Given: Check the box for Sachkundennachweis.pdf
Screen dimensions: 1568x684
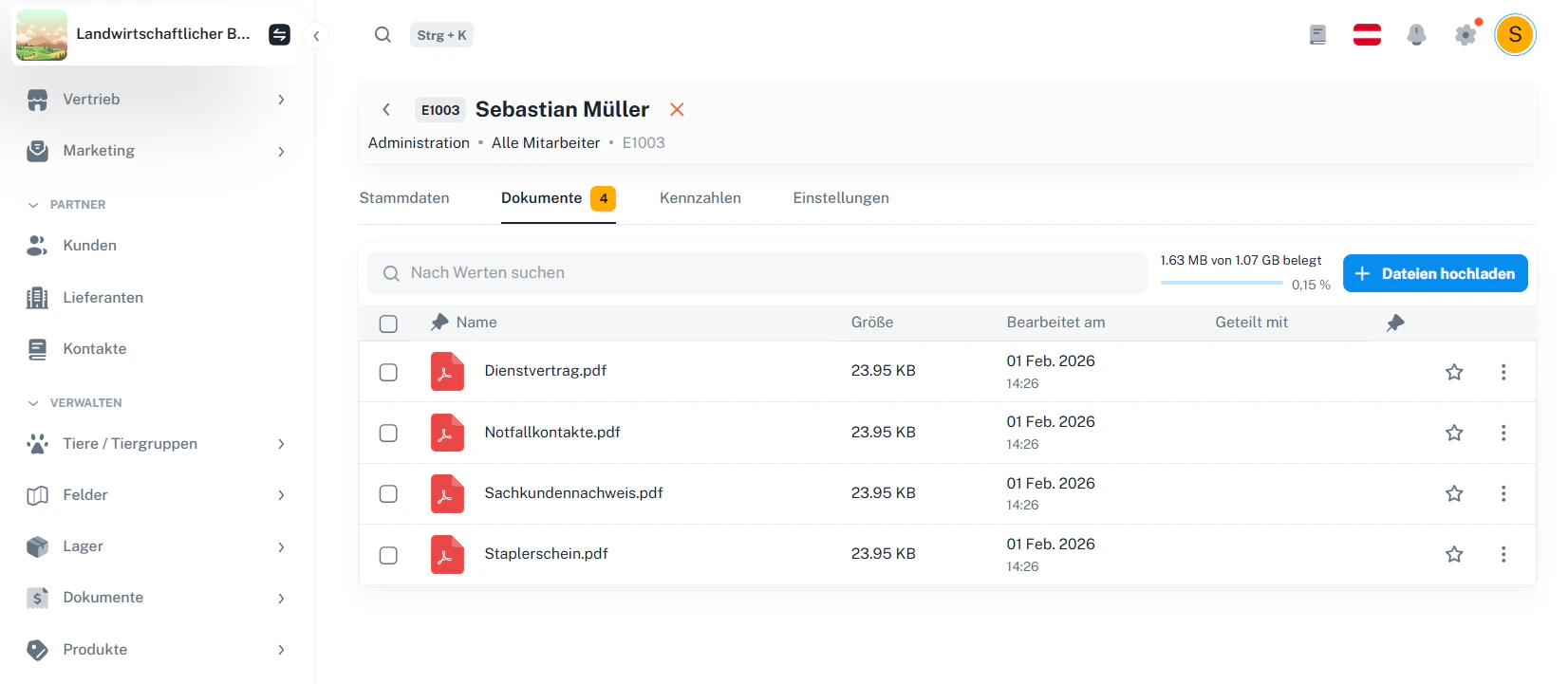Looking at the screenshot, I should pyautogui.click(x=388, y=493).
